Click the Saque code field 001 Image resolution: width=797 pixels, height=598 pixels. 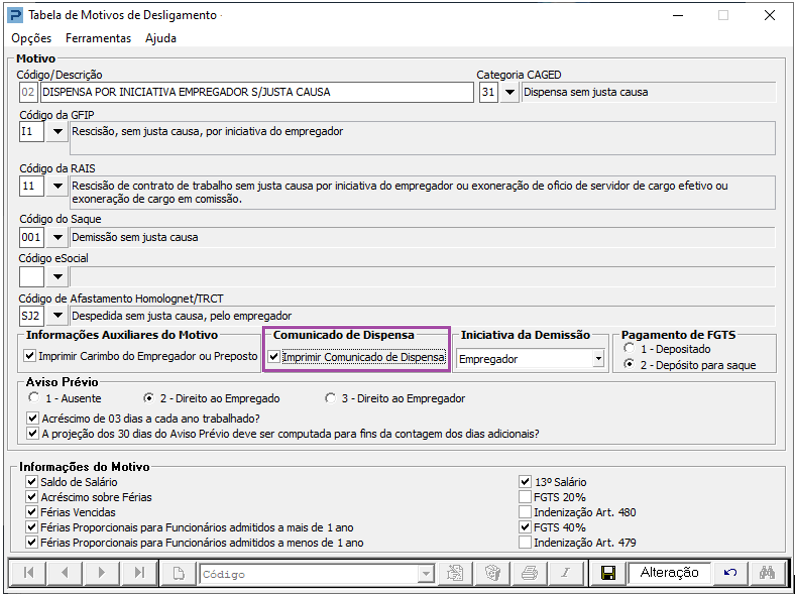tap(32, 237)
